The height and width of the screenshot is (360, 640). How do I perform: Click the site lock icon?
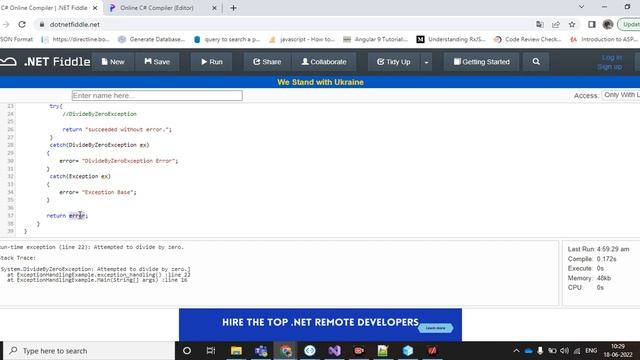[42, 24]
